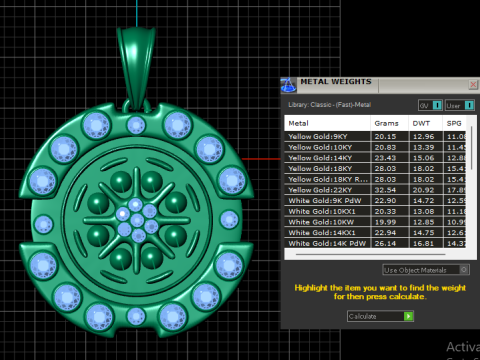Select the Yellow Gold:10KY row

point(375,147)
